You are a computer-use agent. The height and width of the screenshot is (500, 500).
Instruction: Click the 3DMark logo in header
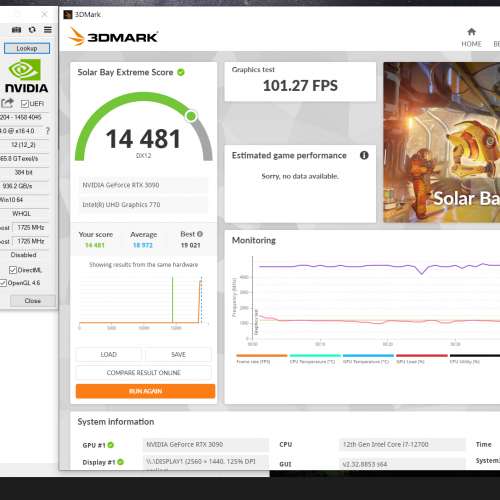[x=112, y=37]
